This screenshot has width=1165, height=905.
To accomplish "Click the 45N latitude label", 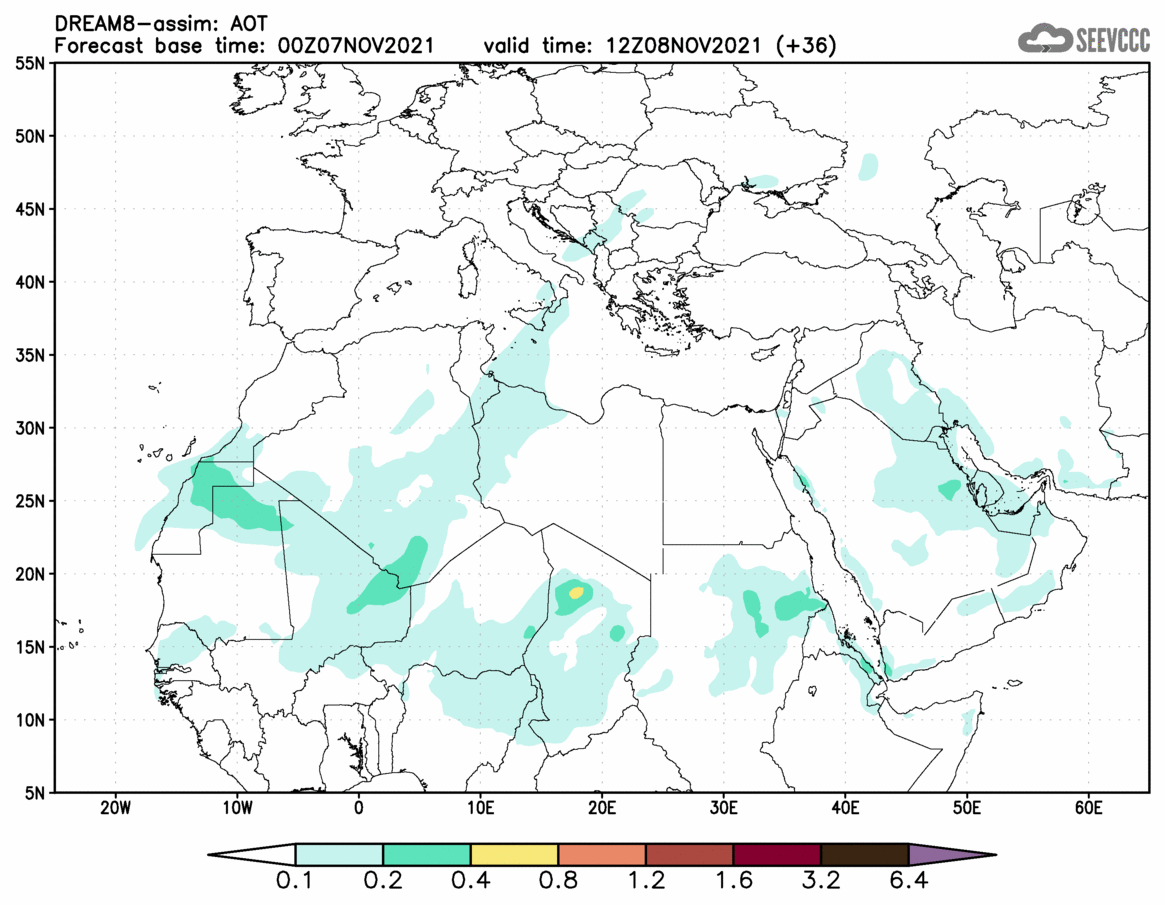I will pyautogui.click(x=30, y=210).
